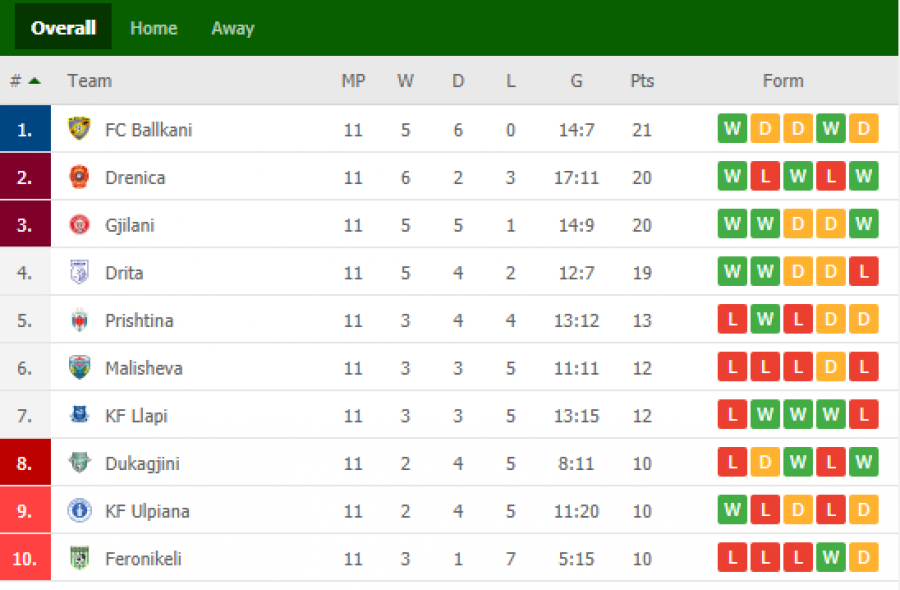This screenshot has height=590, width=900.
Task: Select the Overall standings tab
Action: pyautogui.click(x=63, y=28)
